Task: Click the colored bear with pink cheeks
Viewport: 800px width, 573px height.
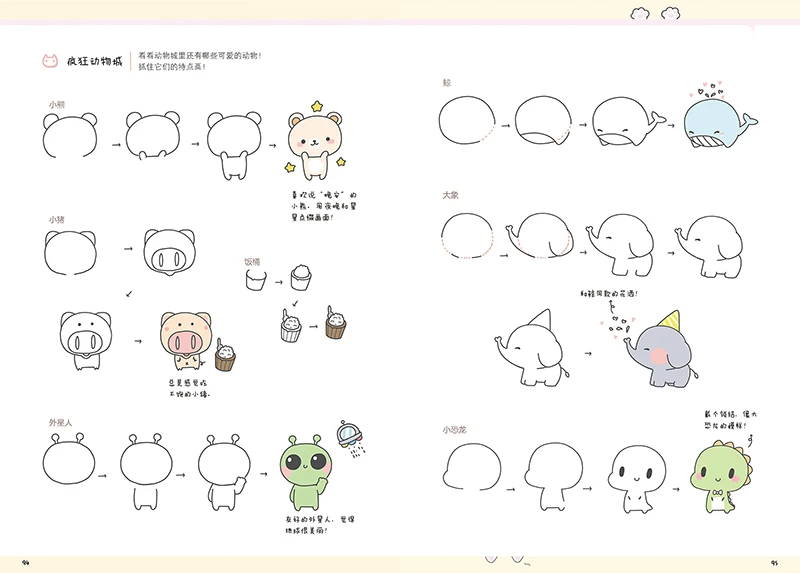Action: pyautogui.click(x=315, y=146)
